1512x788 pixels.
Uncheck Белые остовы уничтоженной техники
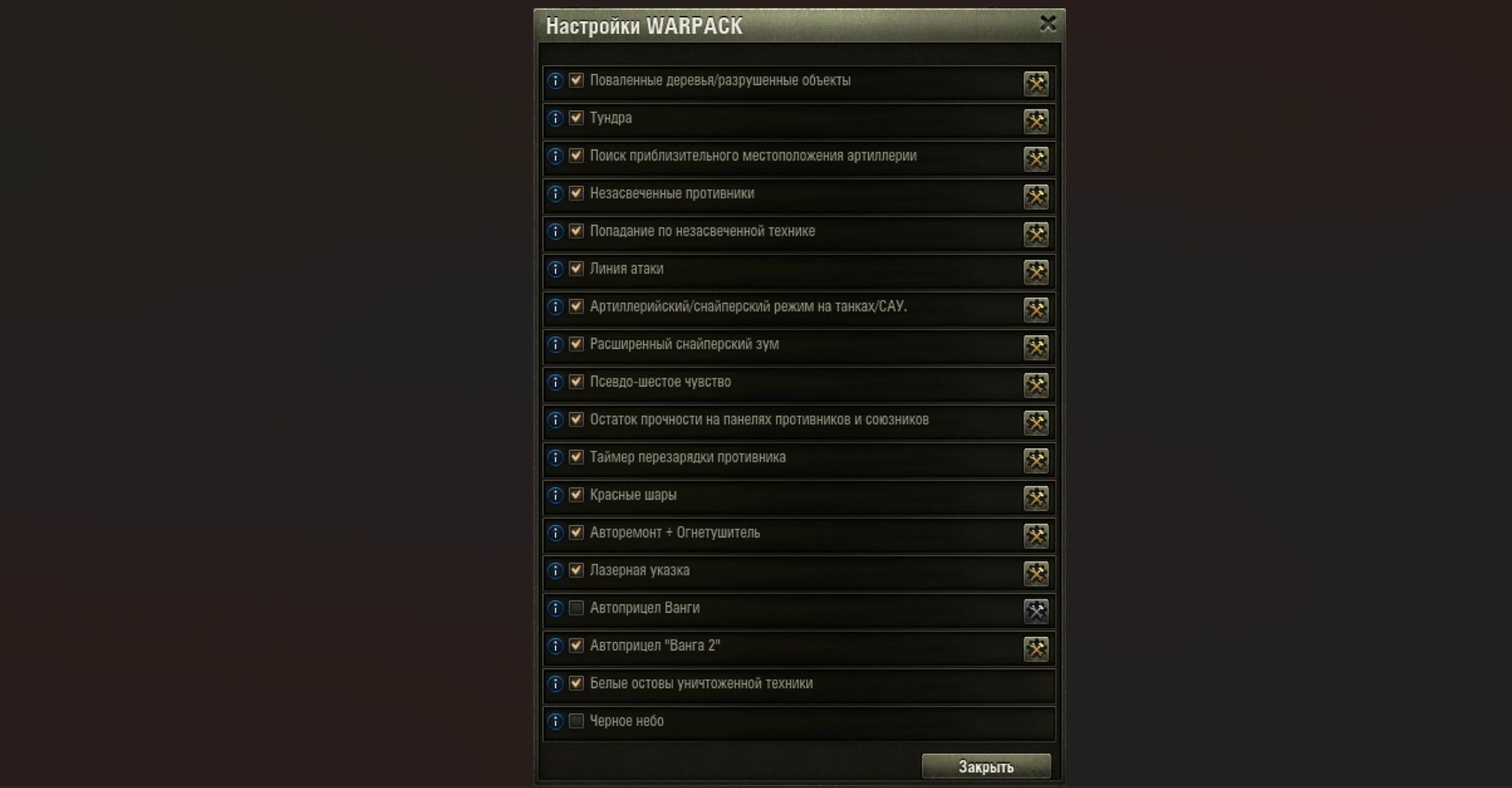point(576,683)
